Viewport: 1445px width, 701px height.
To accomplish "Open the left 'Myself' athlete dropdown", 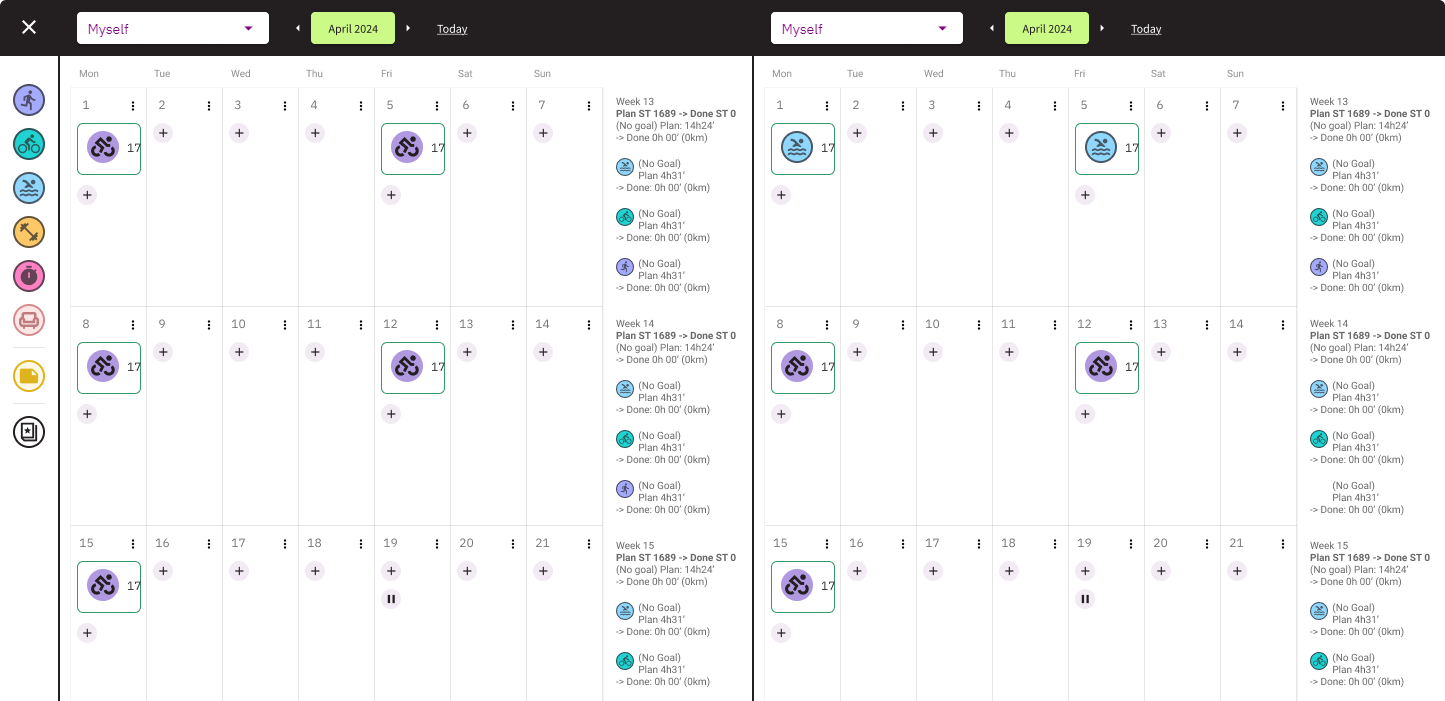I will pos(172,28).
